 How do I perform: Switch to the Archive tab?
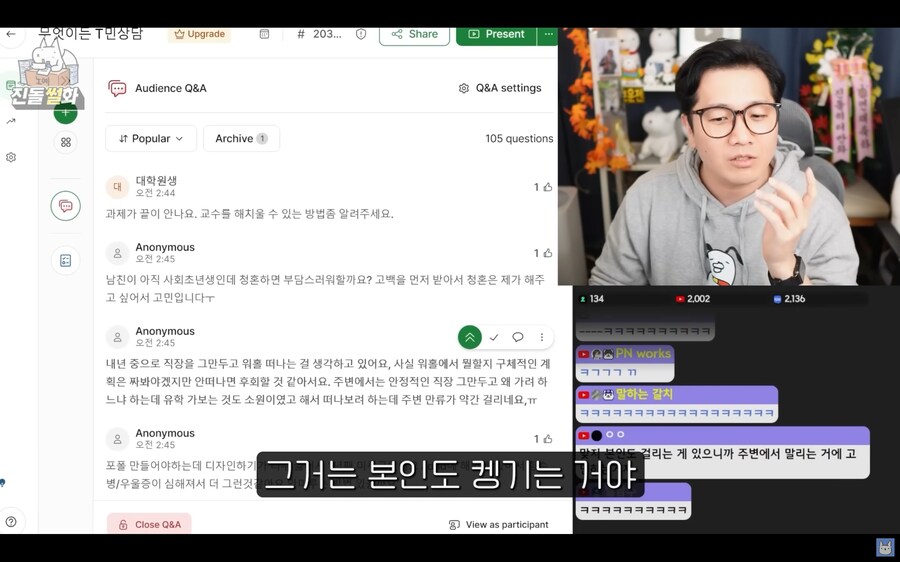pos(242,138)
